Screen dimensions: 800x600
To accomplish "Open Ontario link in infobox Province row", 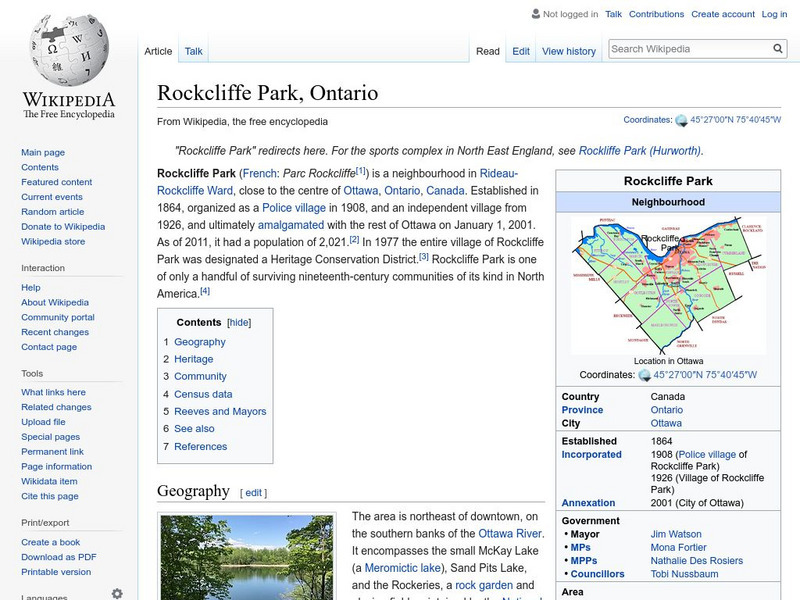I will 666,410.
